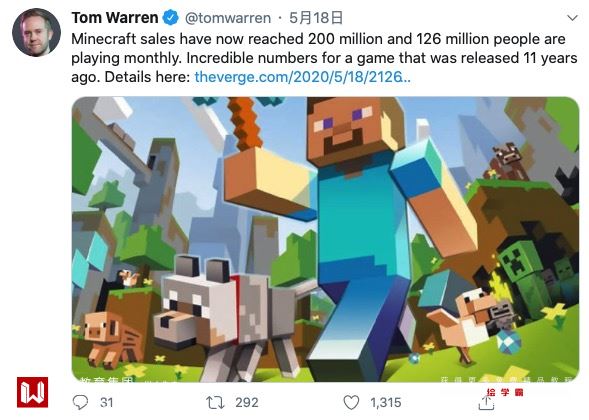Image resolution: width=589 pixels, height=420 pixels.
Task: Click the reply speech bubble icon
Action: tap(80, 402)
